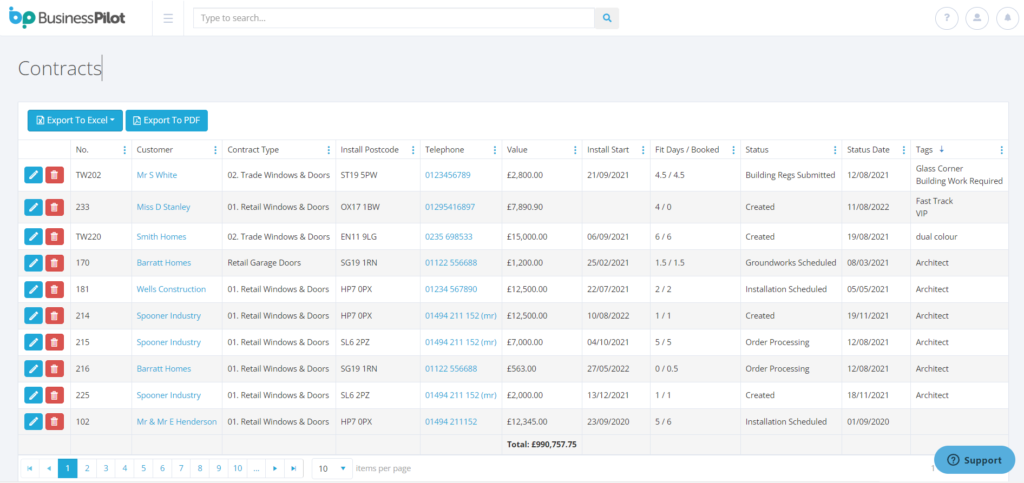The height and width of the screenshot is (483, 1024).
Task: Open the Value column options menu
Action: coord(575,150)
